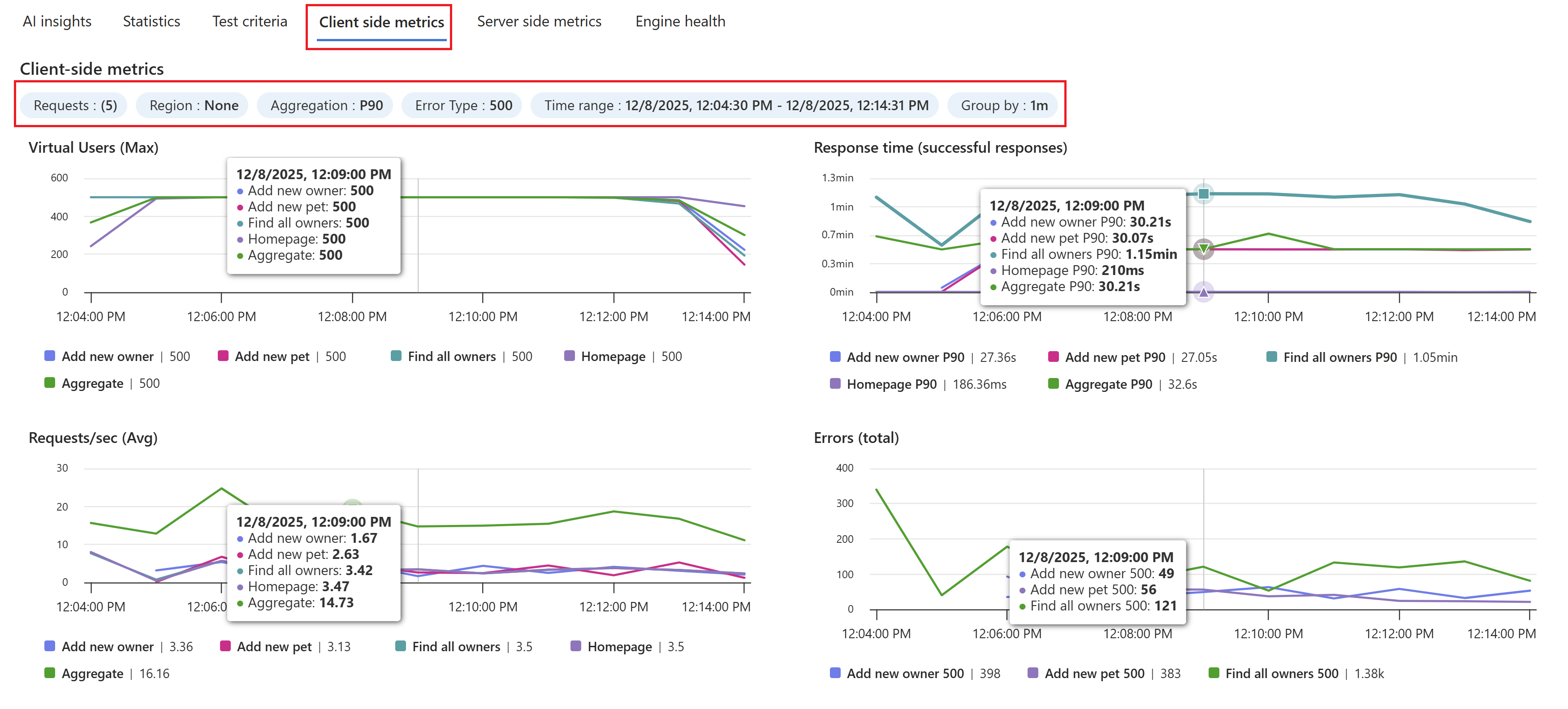Screen dimensions: 1568x709
Task: Expand the Aggregation P90 filter
Action: (x=326, y=105)
